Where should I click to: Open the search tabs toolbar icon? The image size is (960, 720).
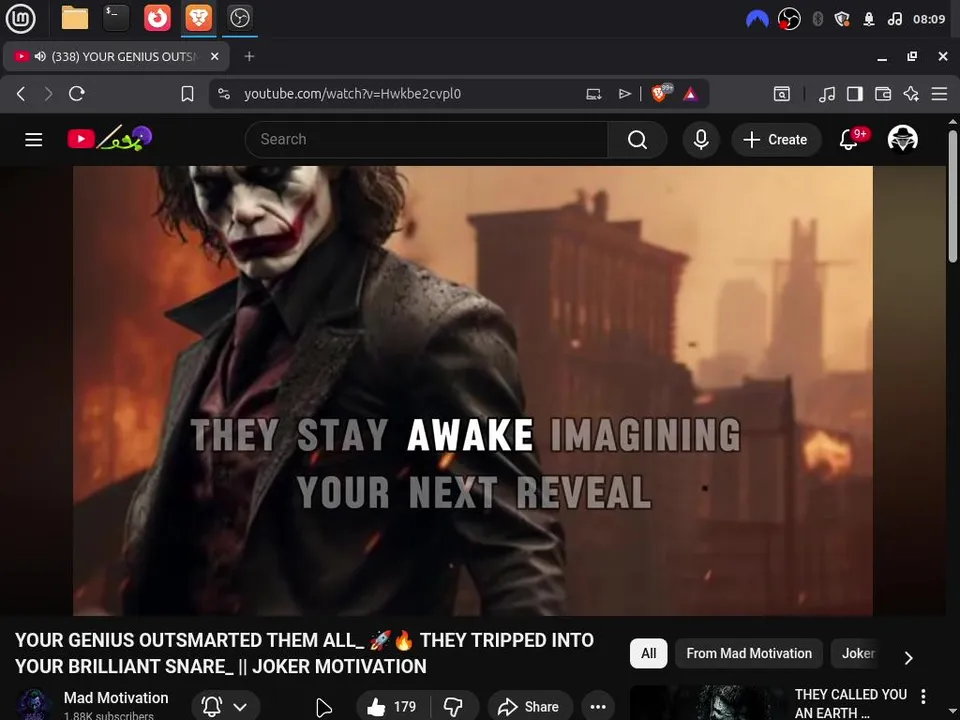coord(782,94)
